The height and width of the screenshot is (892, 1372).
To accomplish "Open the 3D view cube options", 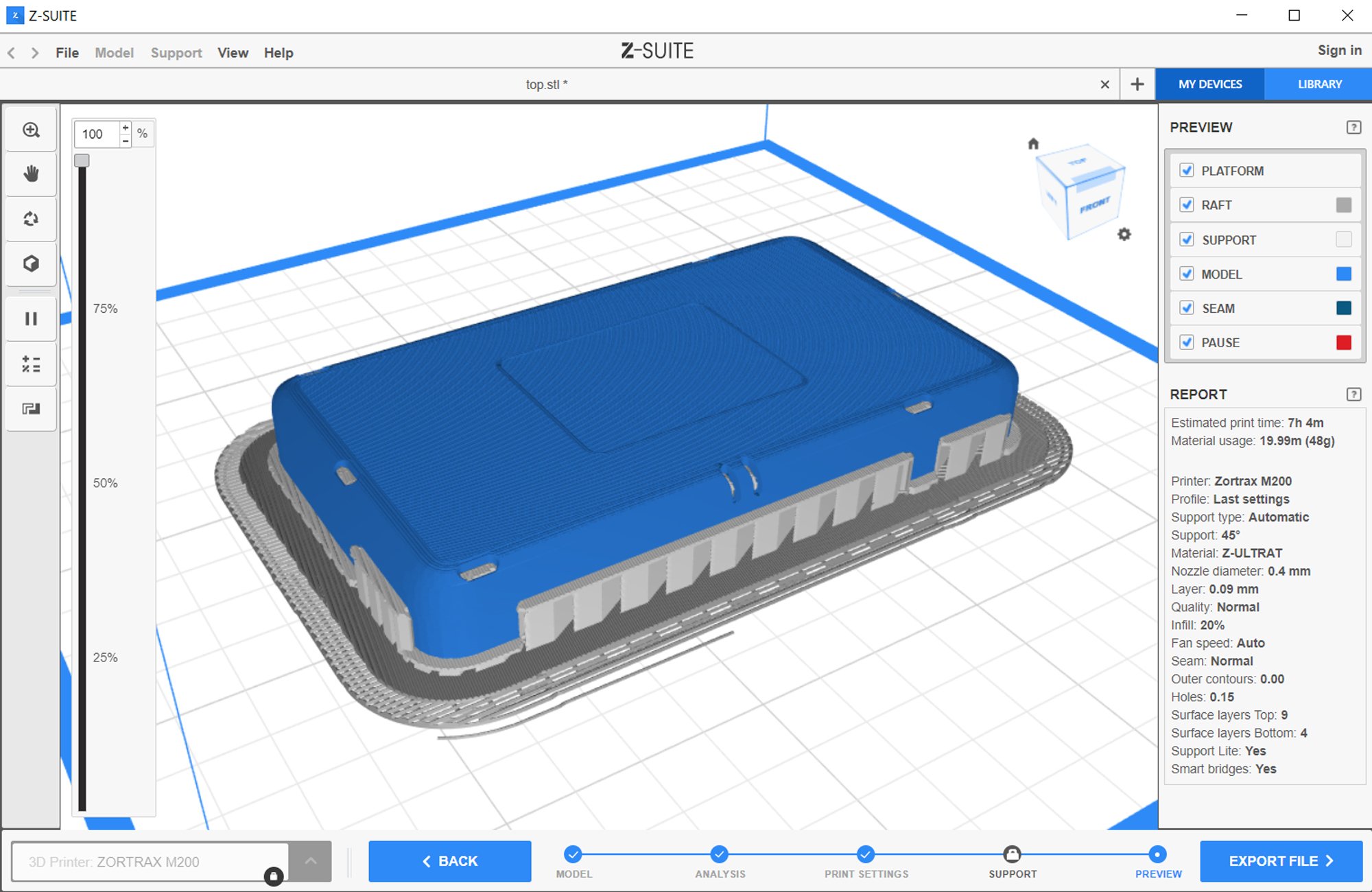I will [31, 263].
